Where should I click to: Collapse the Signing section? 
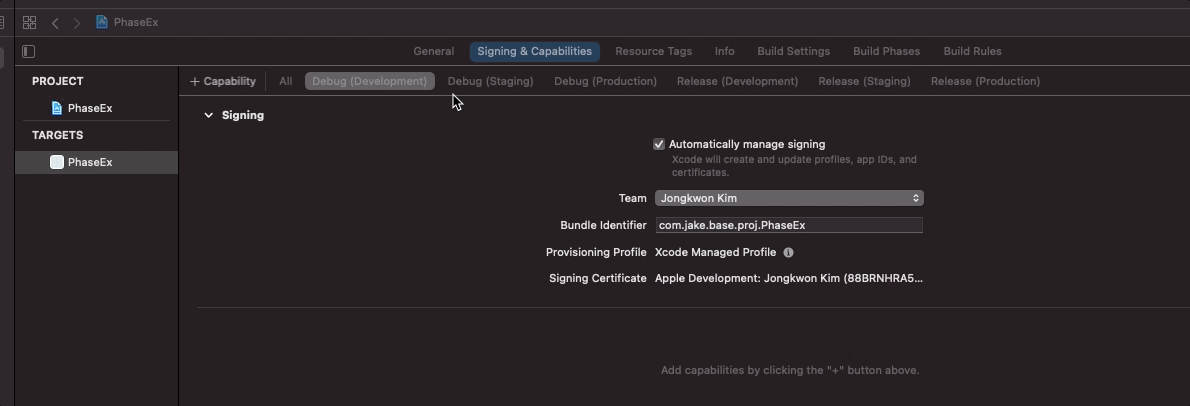[209, 115]
